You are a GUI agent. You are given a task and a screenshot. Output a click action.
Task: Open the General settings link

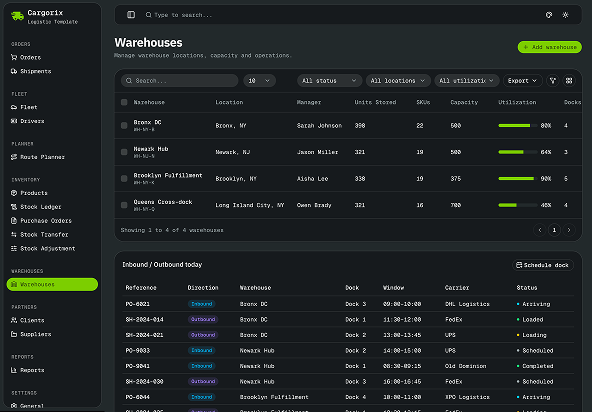pos(52,406)
